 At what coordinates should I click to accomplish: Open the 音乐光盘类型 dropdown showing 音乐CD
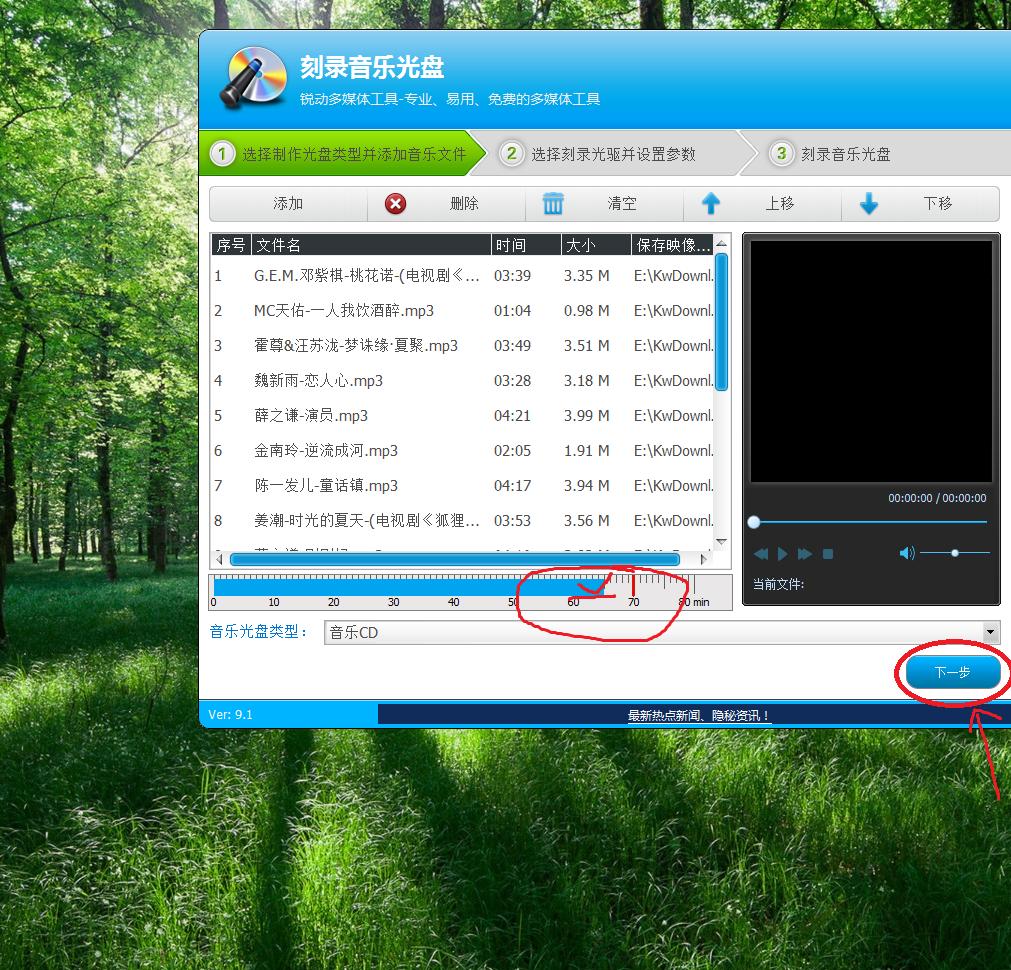click(x=990, y=632)
